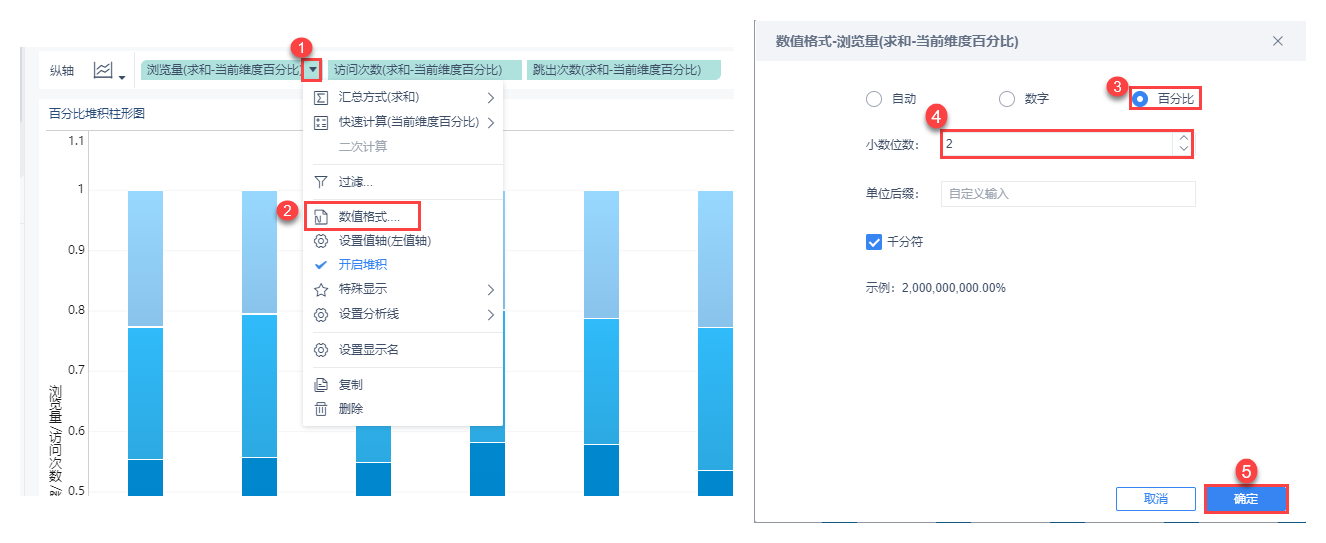
Task: Toggle the 千分符 checkbox
Action: pos(874,241)
